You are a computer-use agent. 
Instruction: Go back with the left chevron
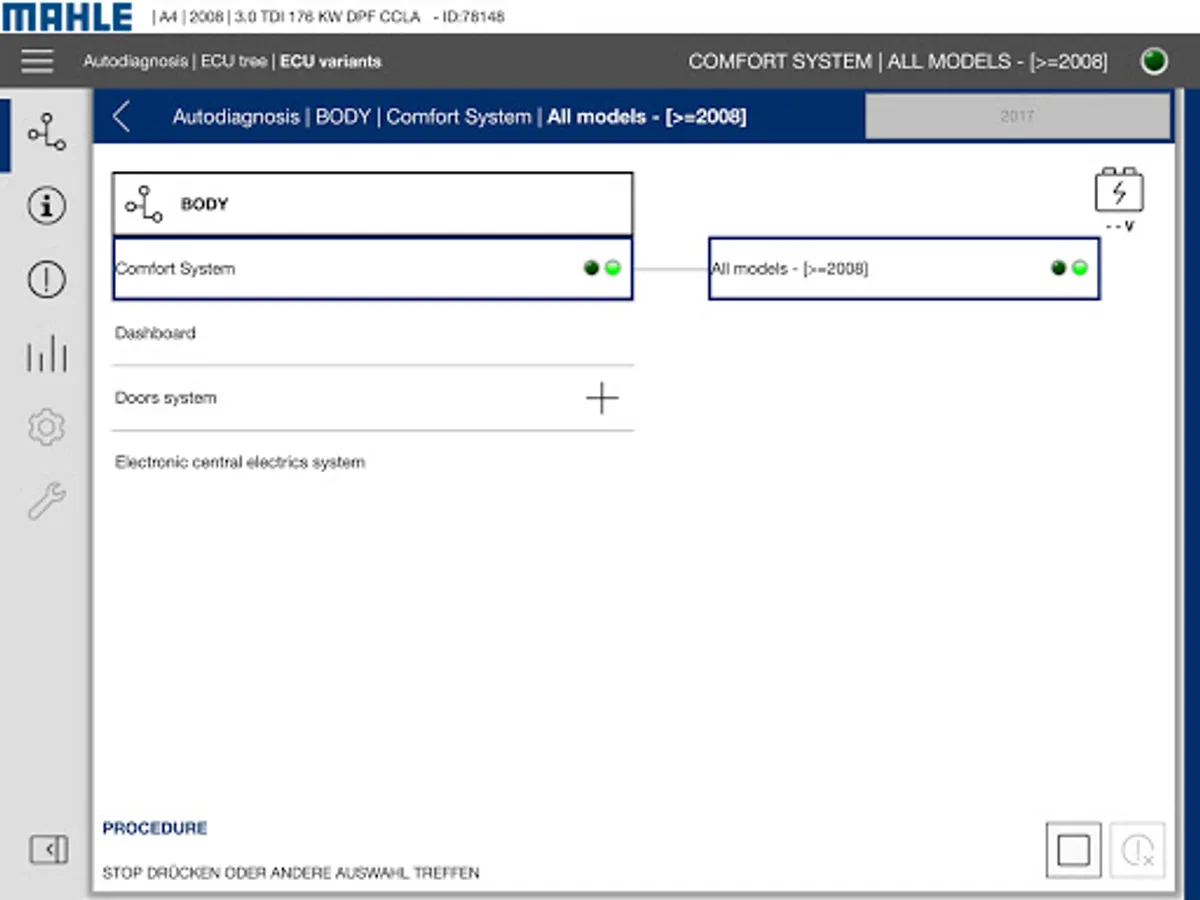pos(121,116)
